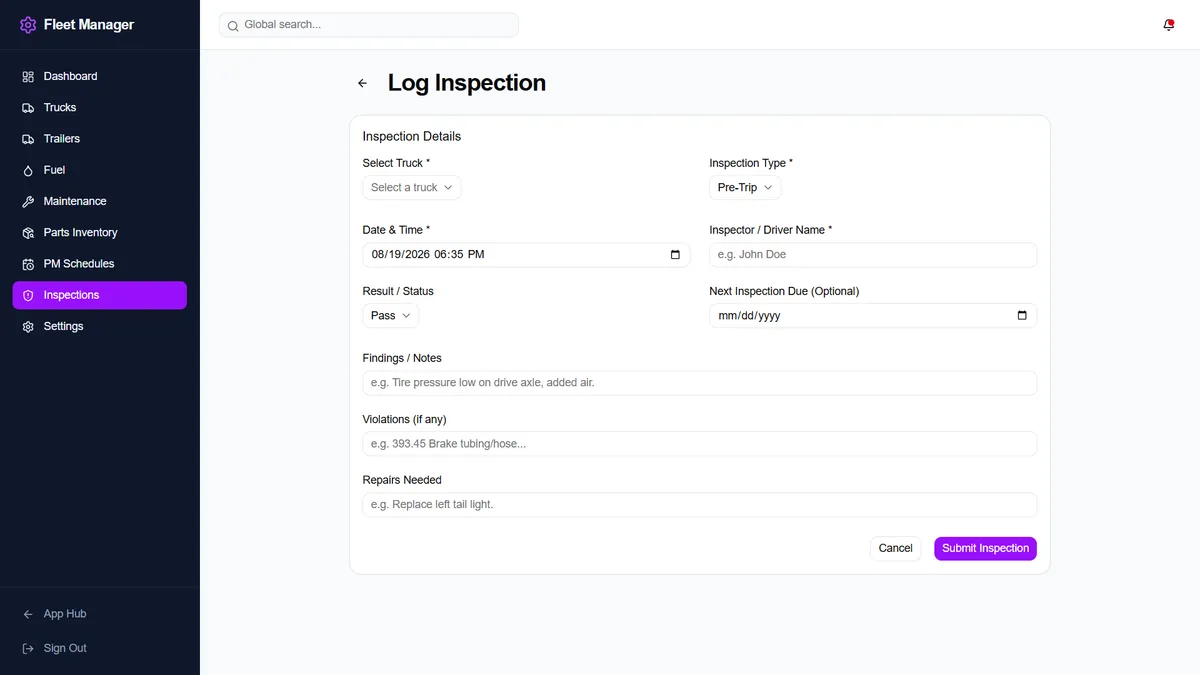Click the Maintenance wrench icon
This screenshot has width=1200, height=675.
coord(28,201)
